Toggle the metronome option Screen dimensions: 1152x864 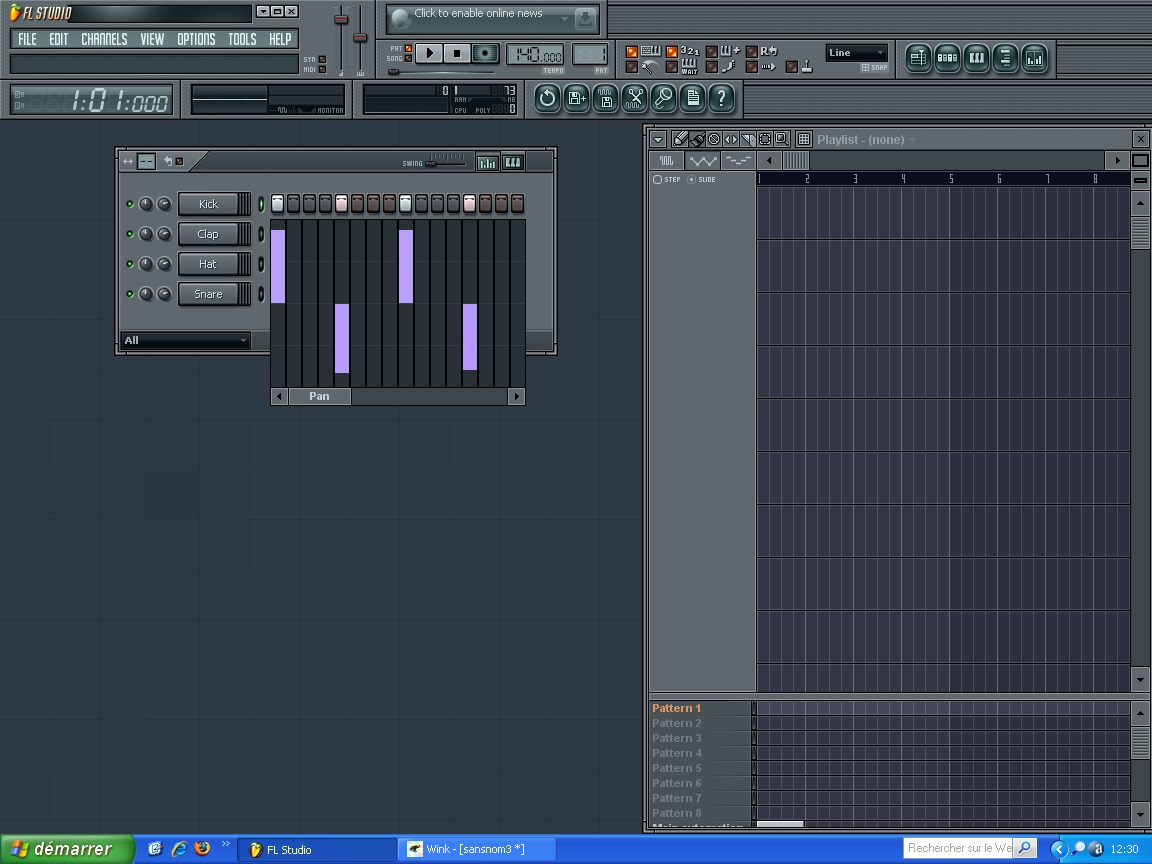point(632,67)
